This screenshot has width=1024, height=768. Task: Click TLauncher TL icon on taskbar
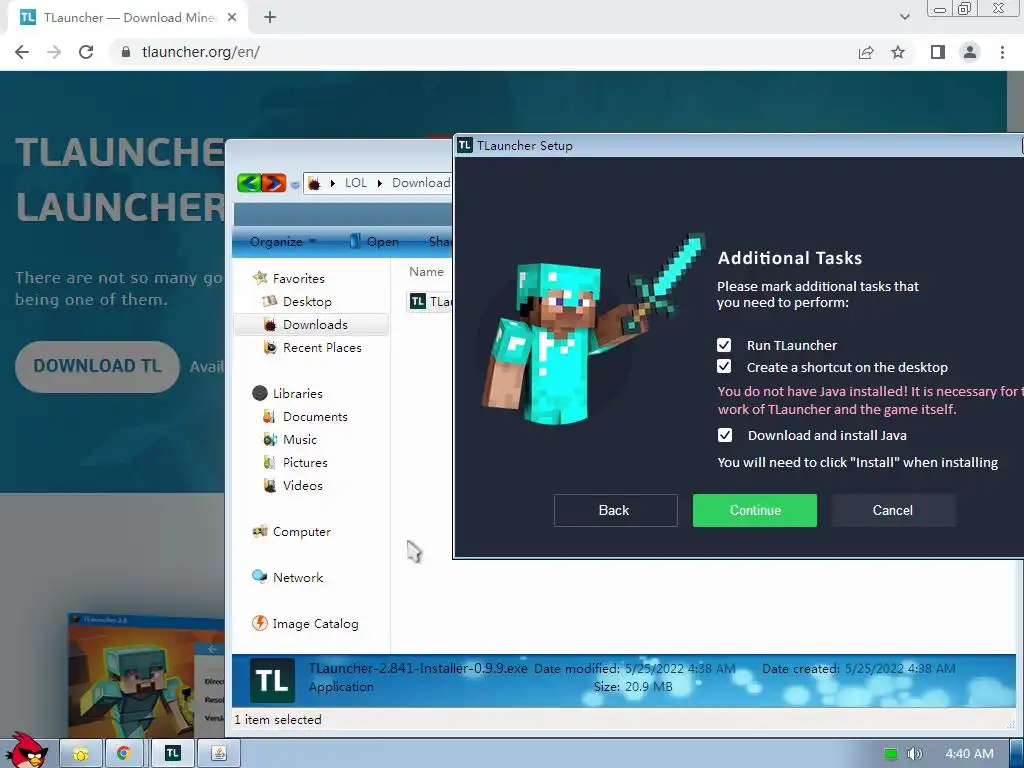tap(172, 754)
